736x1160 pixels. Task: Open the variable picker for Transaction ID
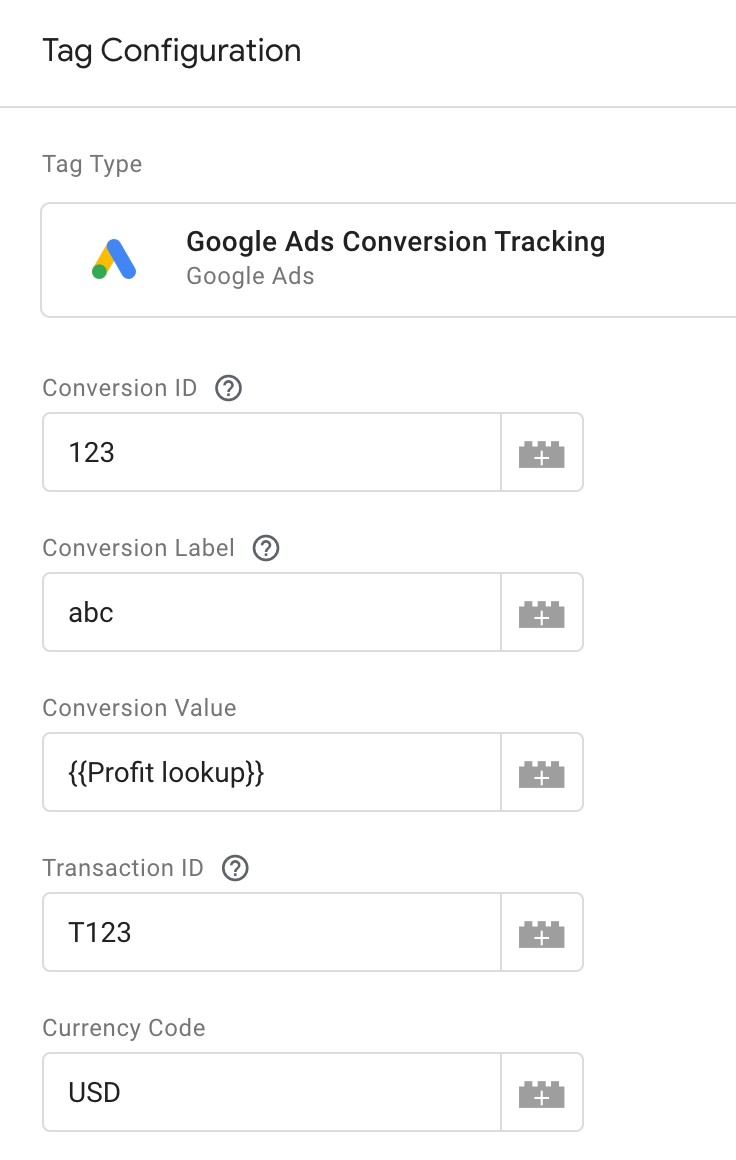click(x=541, y=932)
